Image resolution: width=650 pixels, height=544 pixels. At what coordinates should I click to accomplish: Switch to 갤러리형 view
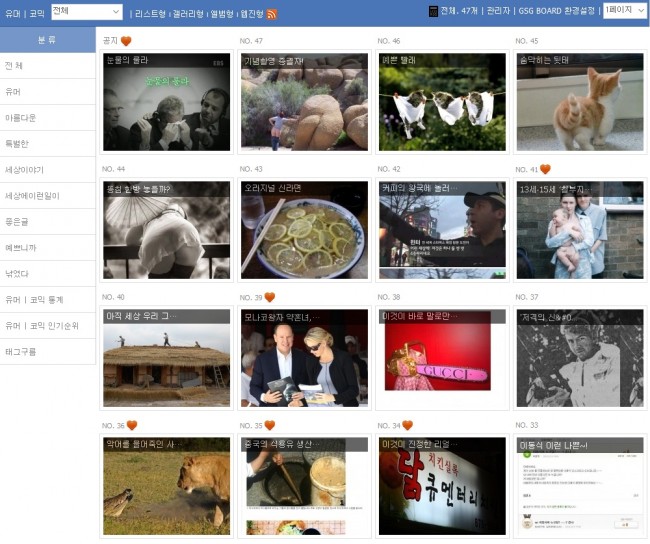coord(188,14)
